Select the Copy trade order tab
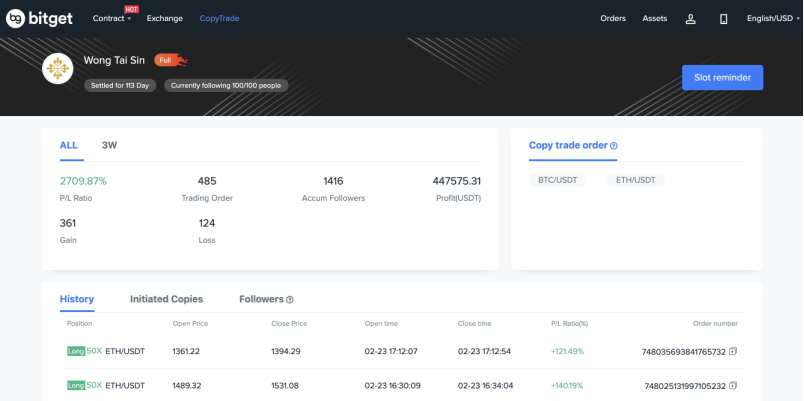Viewport: 804px width, 401px height. point(568,145)
